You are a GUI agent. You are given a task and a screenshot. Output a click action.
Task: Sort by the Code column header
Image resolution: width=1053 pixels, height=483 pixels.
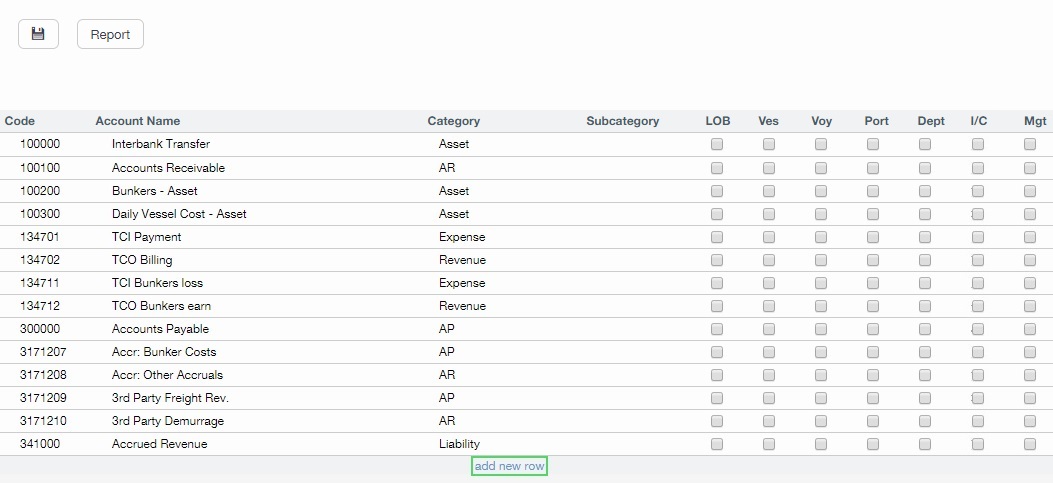coord(20,121)
